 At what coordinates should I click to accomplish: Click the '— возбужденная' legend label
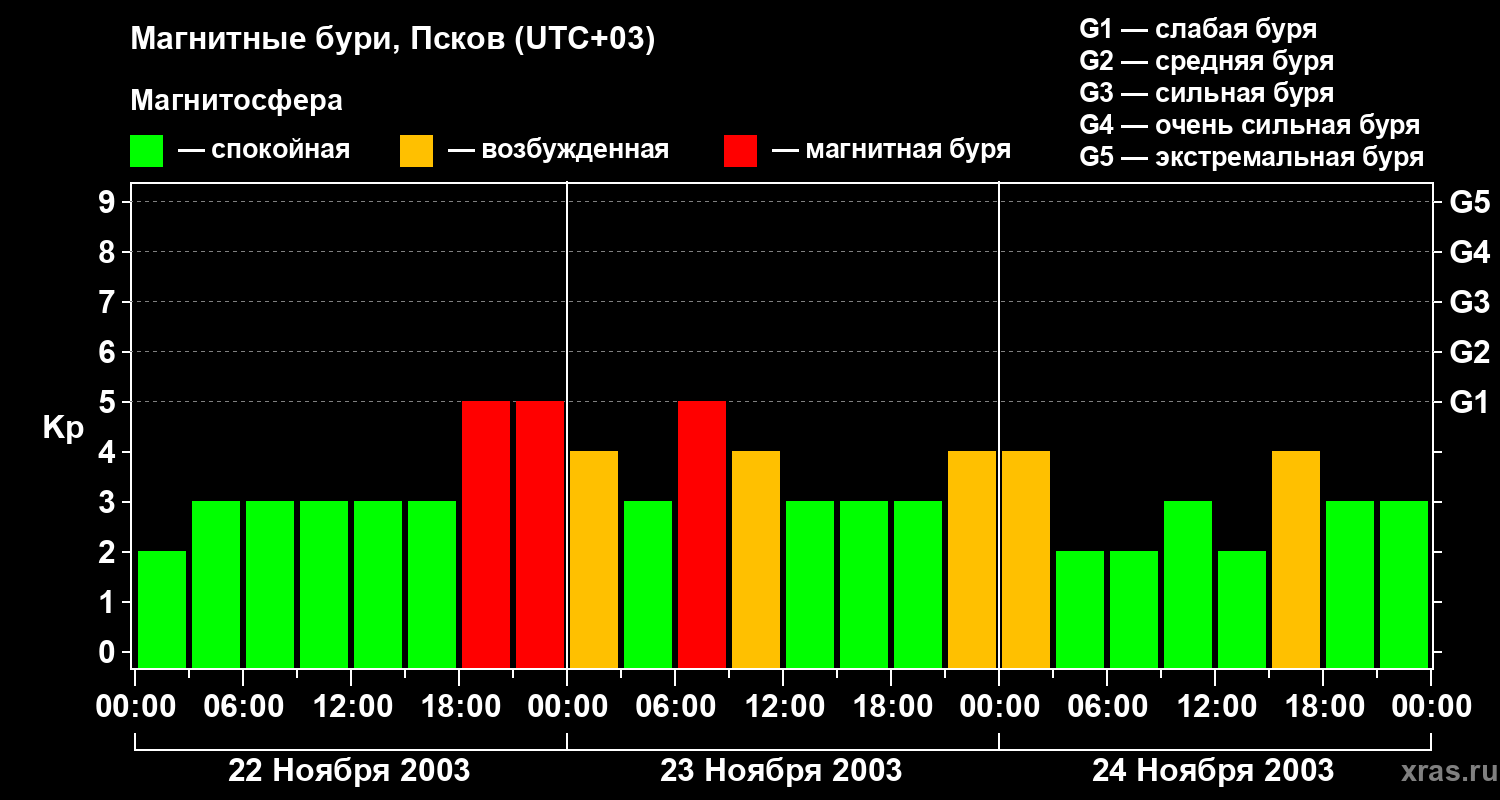[558, 150]
